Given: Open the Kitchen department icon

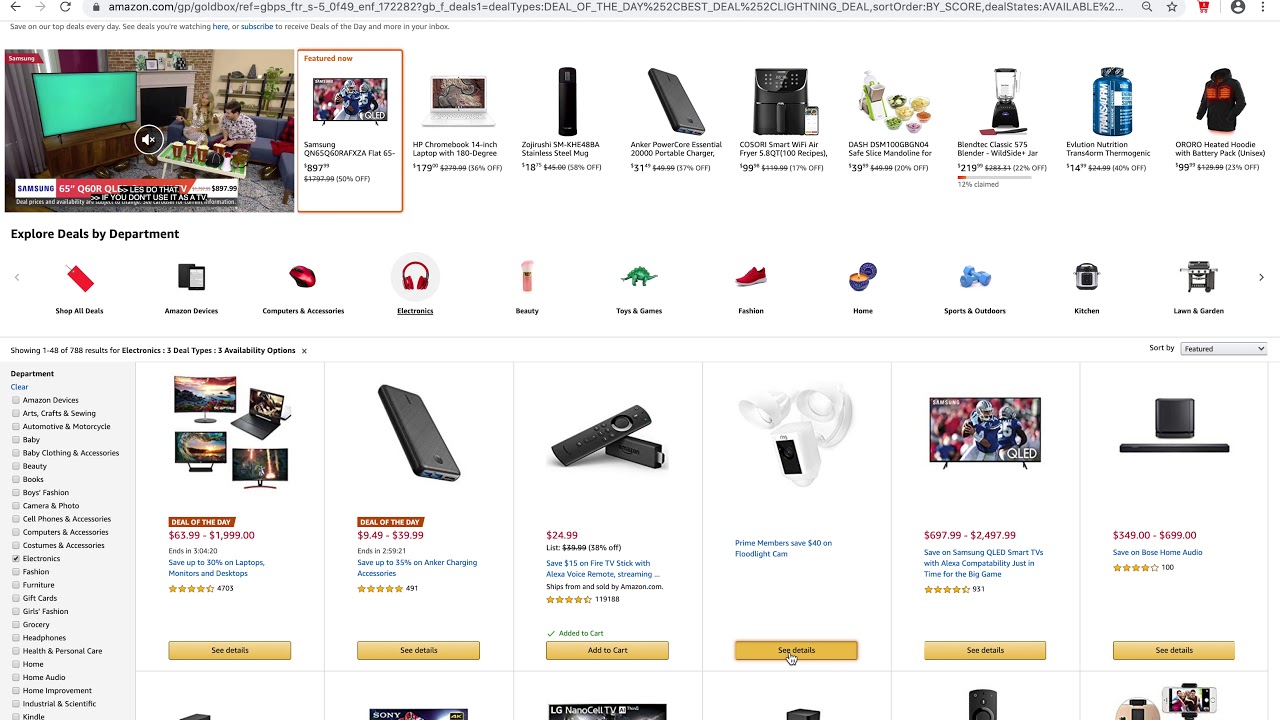Looking at the screenshot, I should coord(1086,277).
